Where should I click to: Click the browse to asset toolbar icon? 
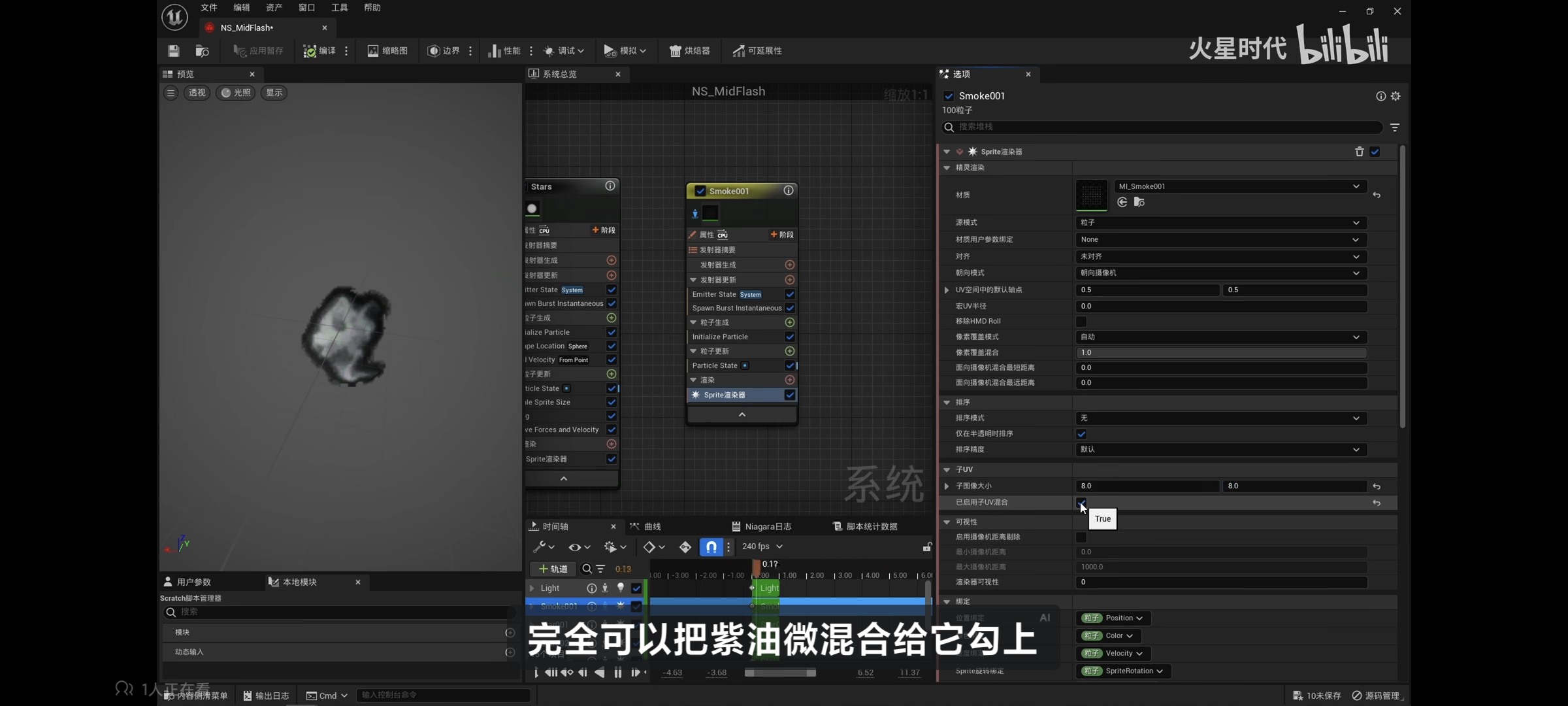[x=202, y=51]
